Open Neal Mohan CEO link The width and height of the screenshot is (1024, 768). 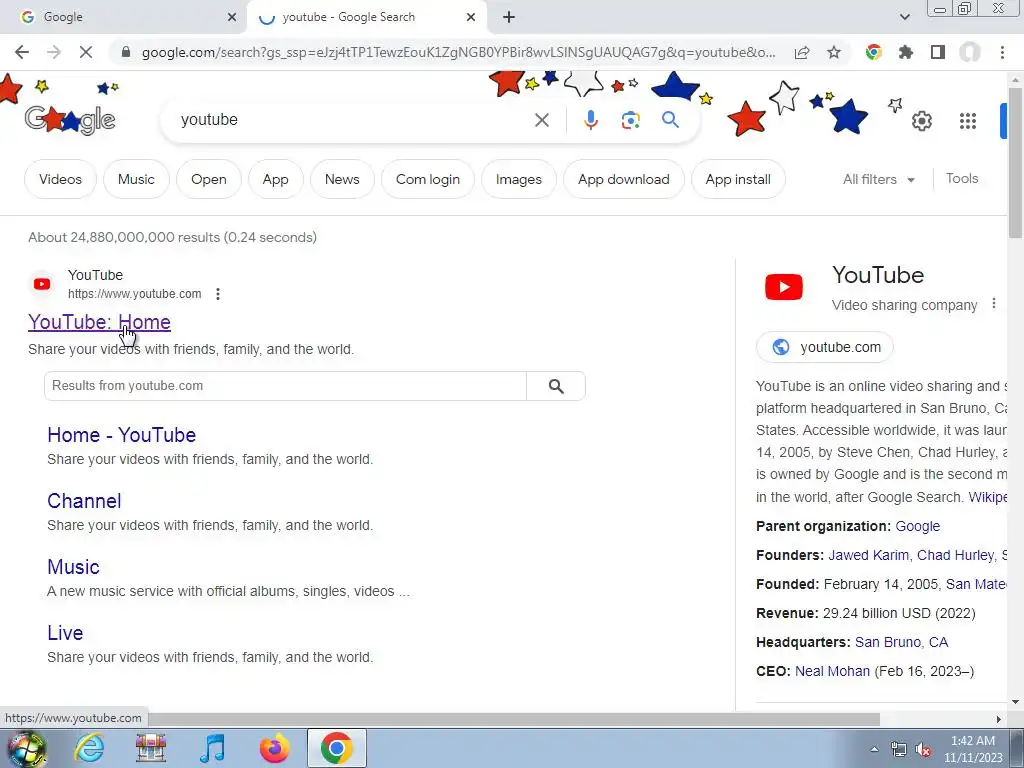click(832, 671)
